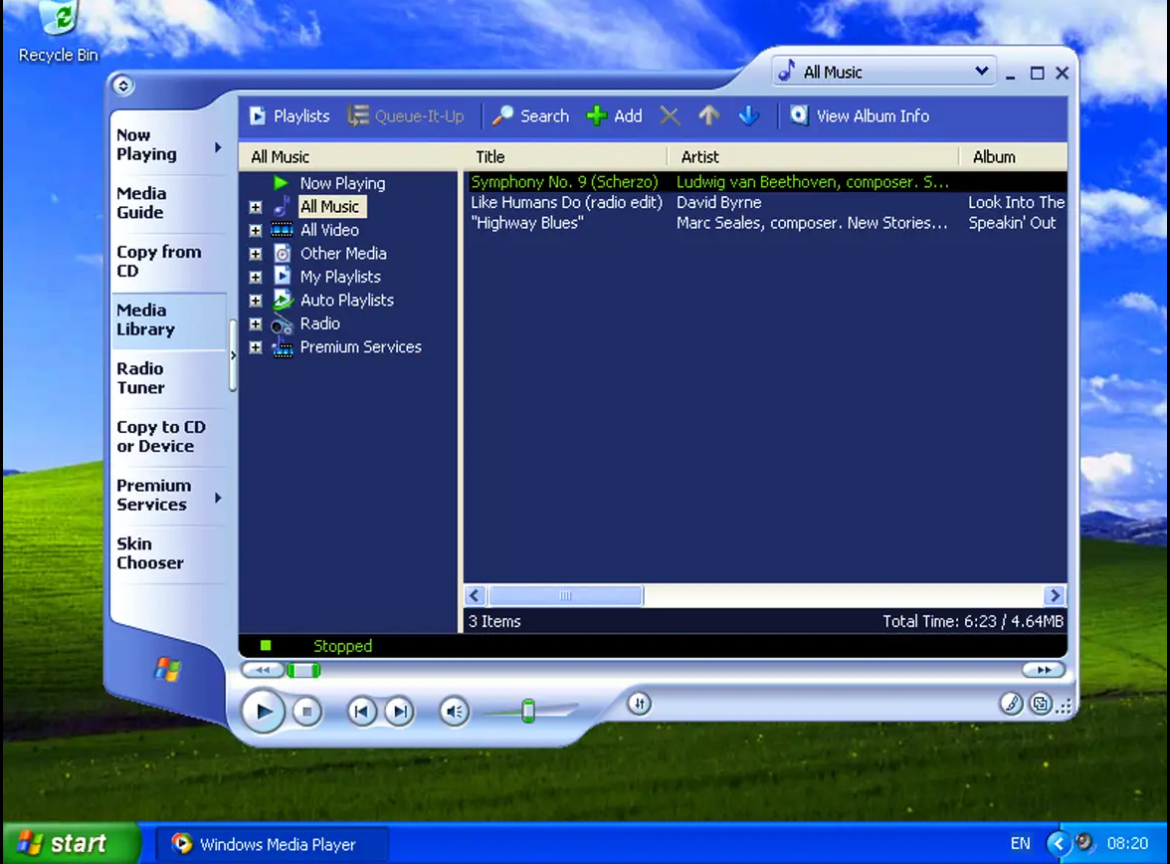Select Auto Playlists in the tree
This screenshot has width=1170, height=864.
pyautogui.click(x=347, y=301)
